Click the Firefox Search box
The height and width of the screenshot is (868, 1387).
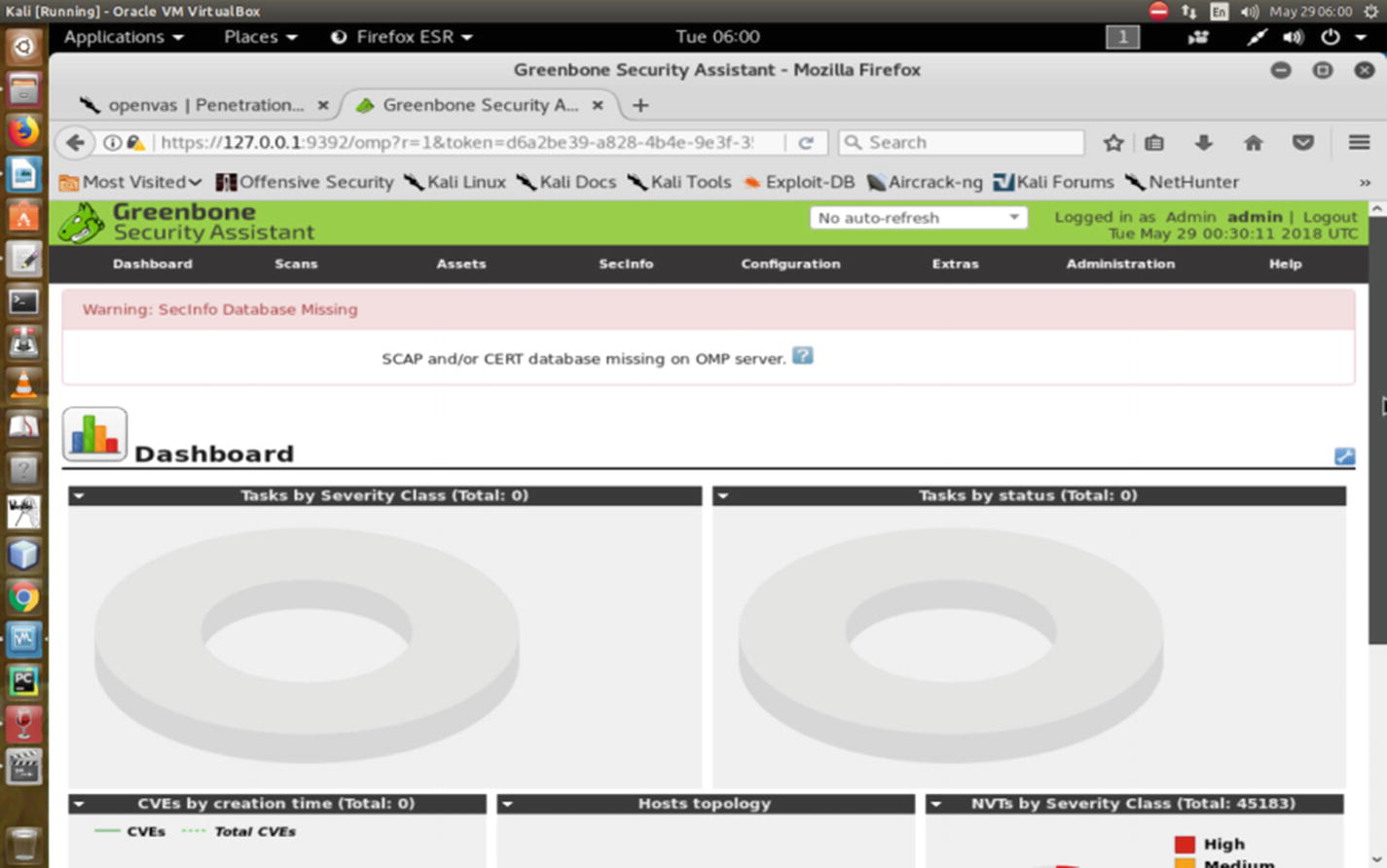pyautogui.click(x=962, y=143)
